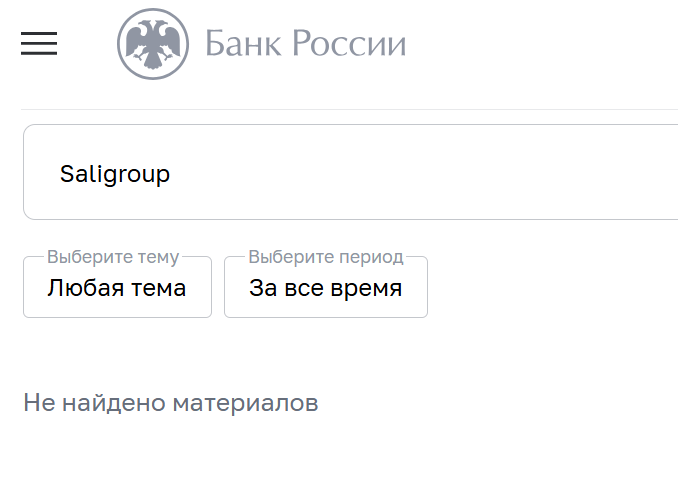Click the bottom bar of the hamburger icon
The image size is (678, 486).
pos(39,53)
